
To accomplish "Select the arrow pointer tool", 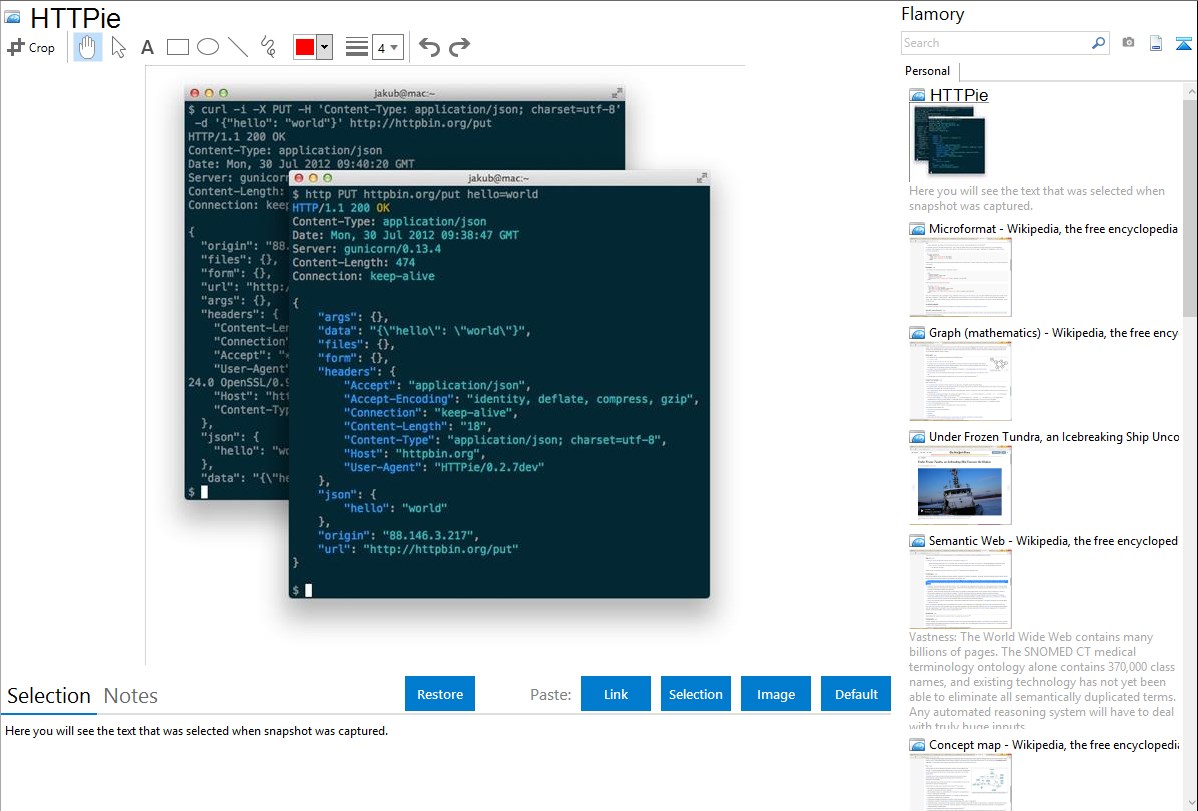I will [118, 47].
